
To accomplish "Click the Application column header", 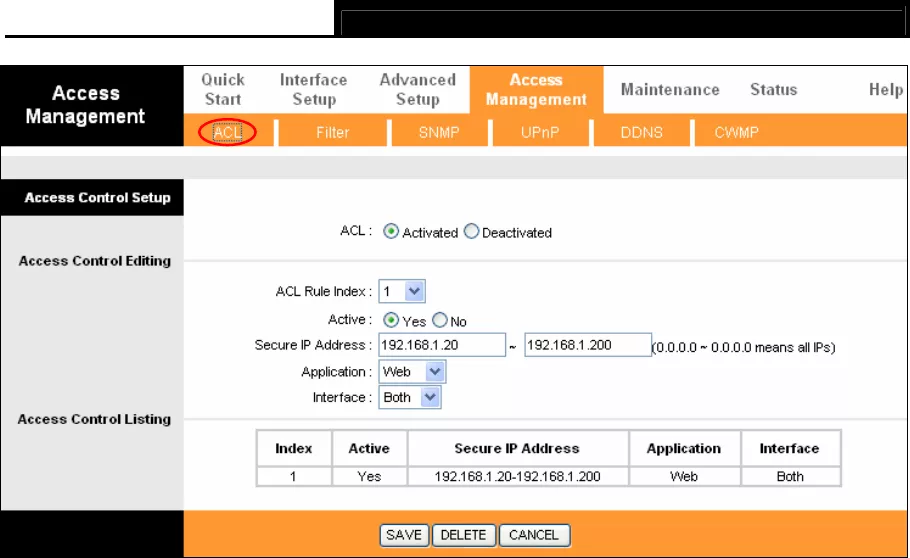I will 684,448.
